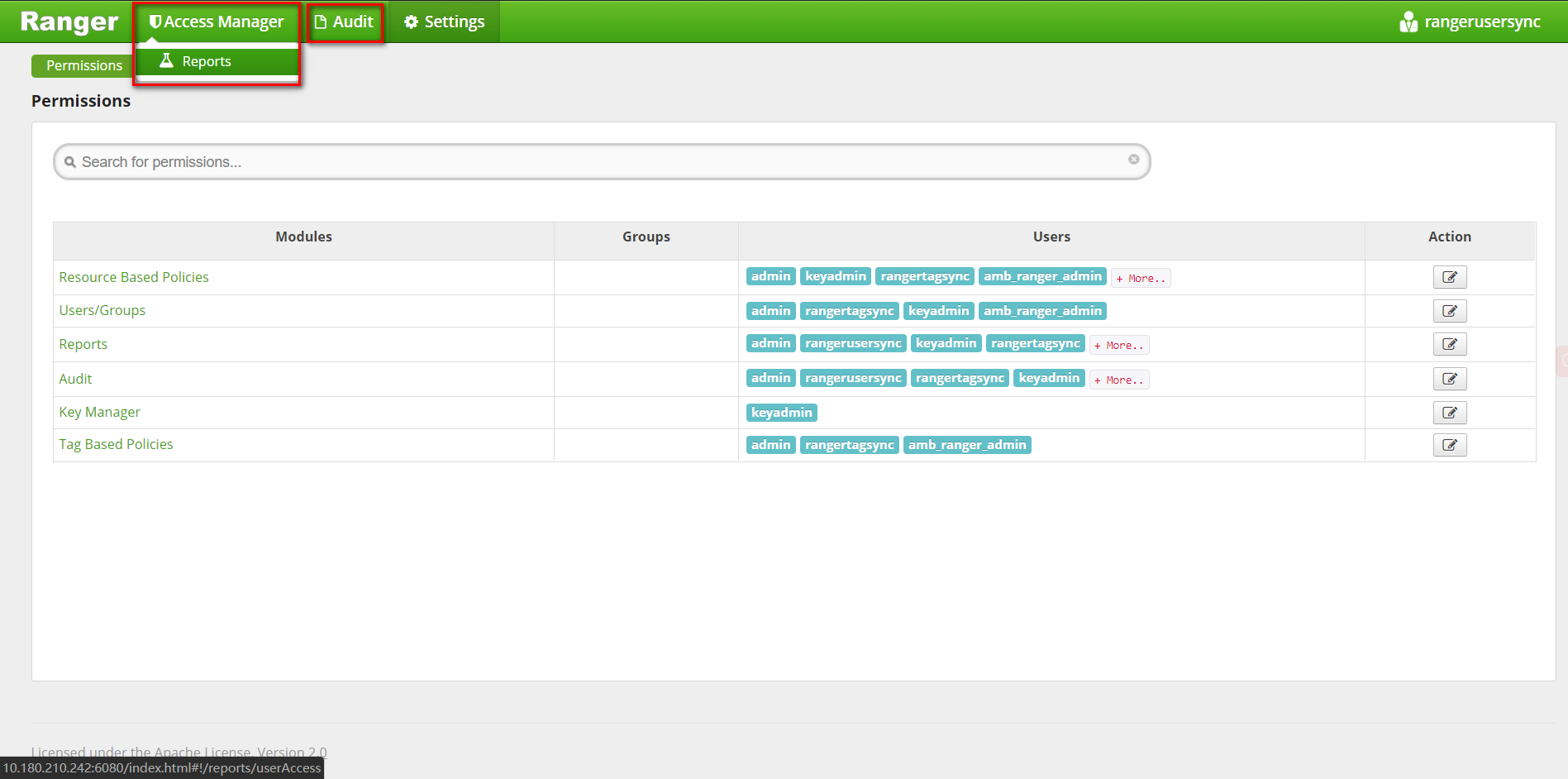
Task: Click the Apache License footer text
Action: coord(179,752)
